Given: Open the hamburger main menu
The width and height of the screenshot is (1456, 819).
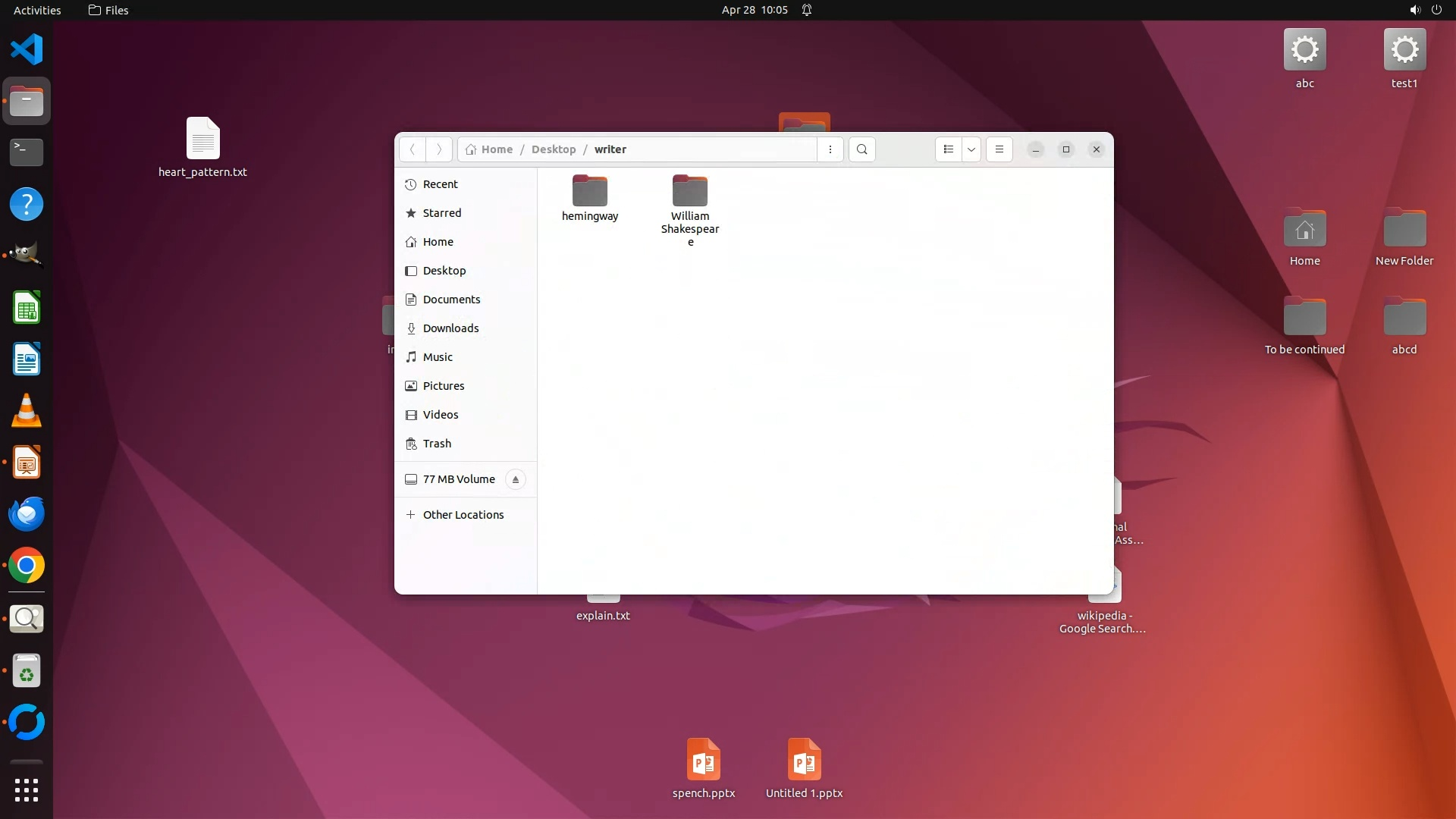Looking at the screenshot, I should [x=999, y=149].
